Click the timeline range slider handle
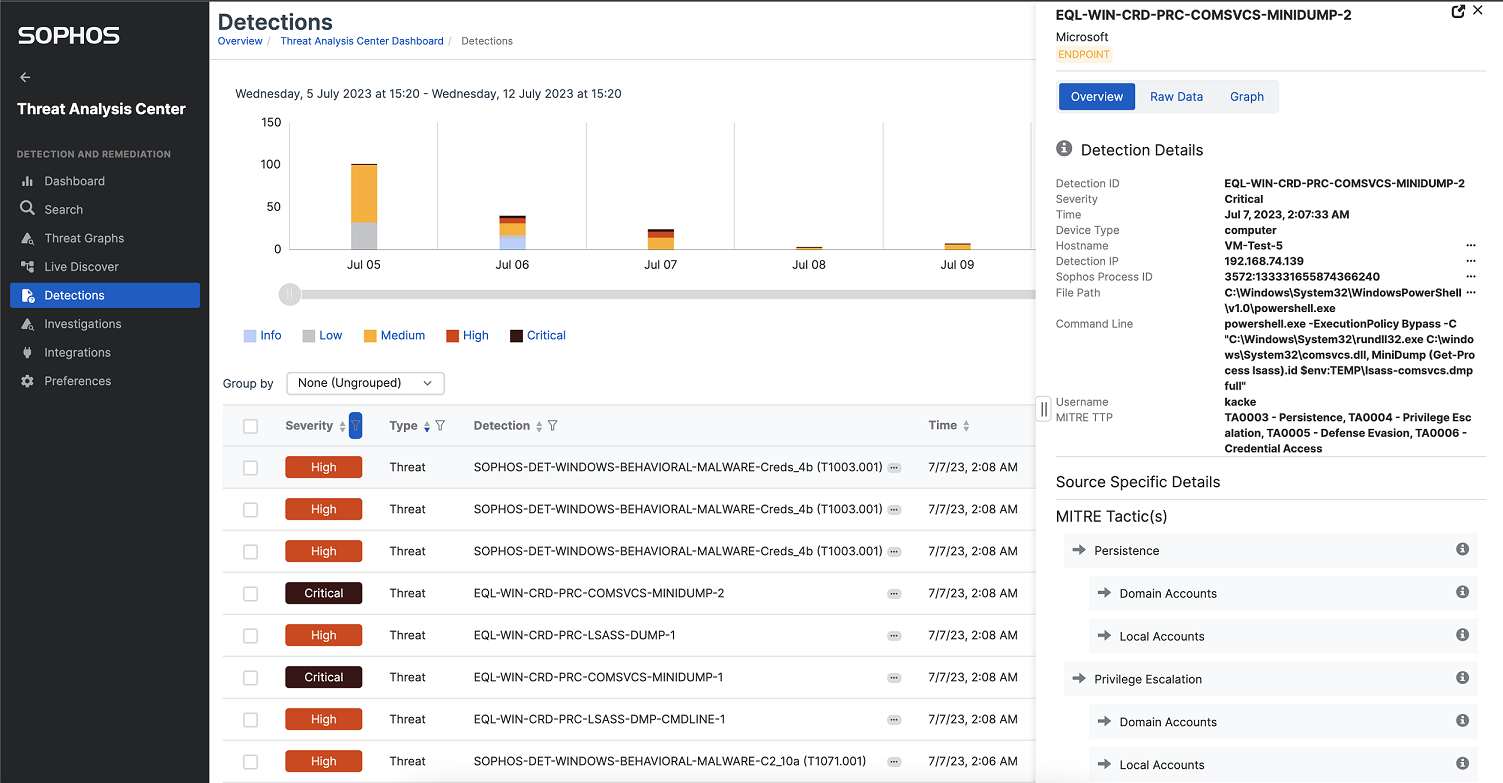This screenshot has width=1503, height=783. click(289, 294)
